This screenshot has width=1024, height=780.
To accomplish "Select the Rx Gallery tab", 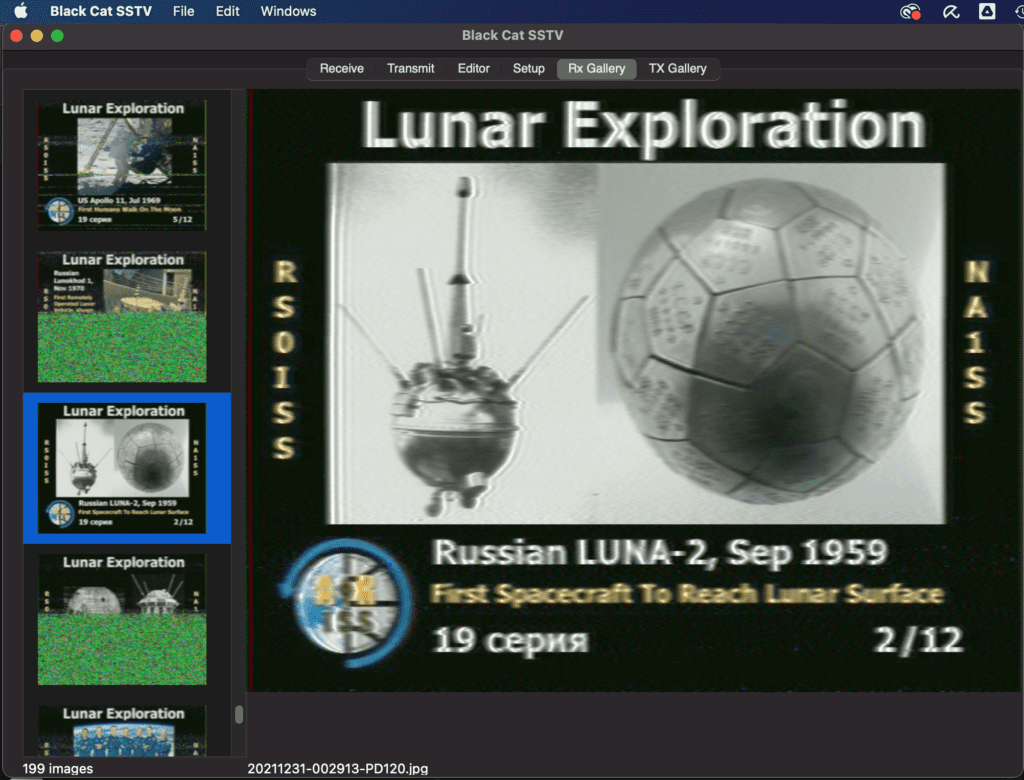I will pyautogui.click(x=596, y=69).
